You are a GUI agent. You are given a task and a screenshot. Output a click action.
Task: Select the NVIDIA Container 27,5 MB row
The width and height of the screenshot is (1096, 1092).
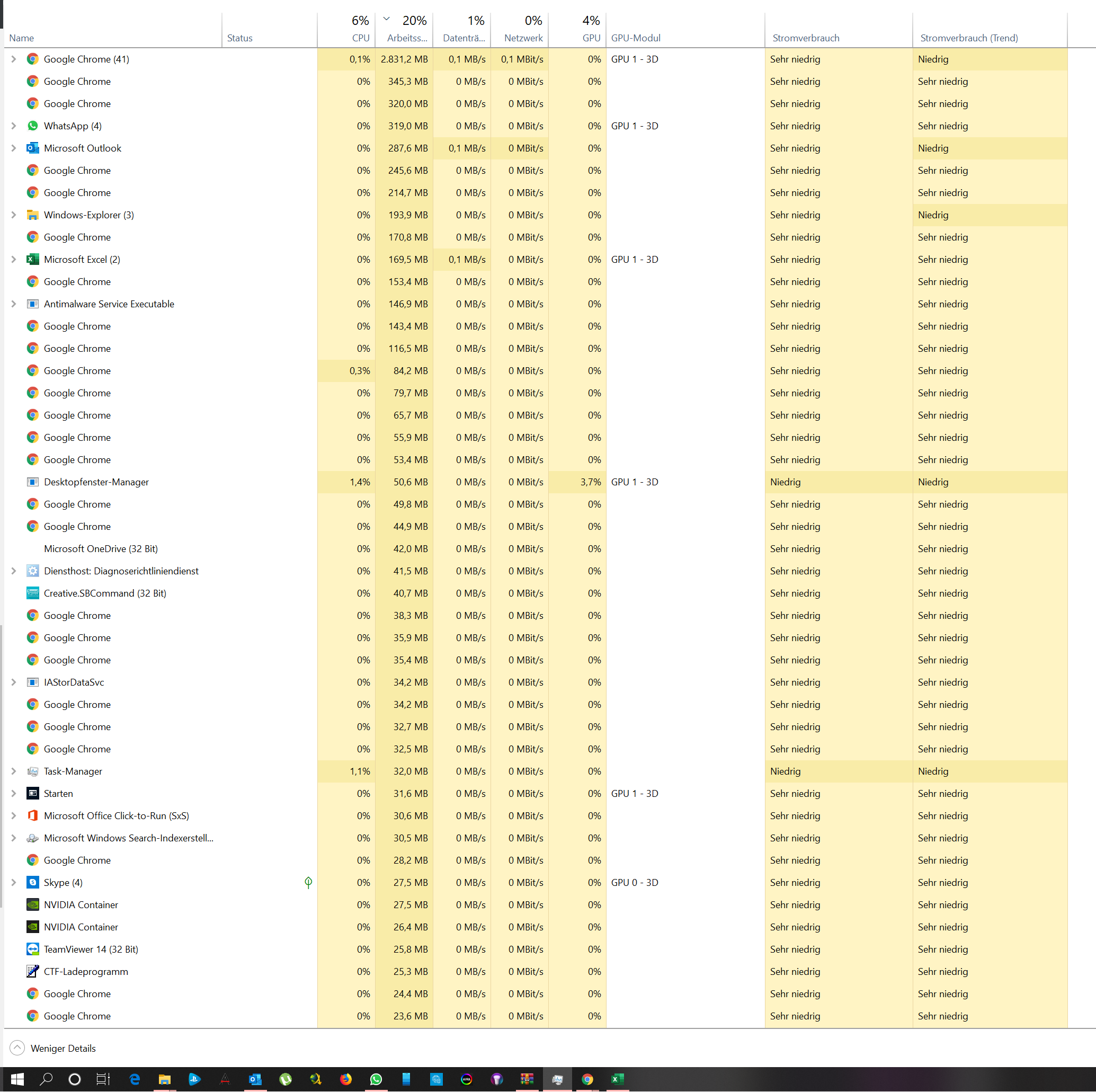[x=536, y=905]
